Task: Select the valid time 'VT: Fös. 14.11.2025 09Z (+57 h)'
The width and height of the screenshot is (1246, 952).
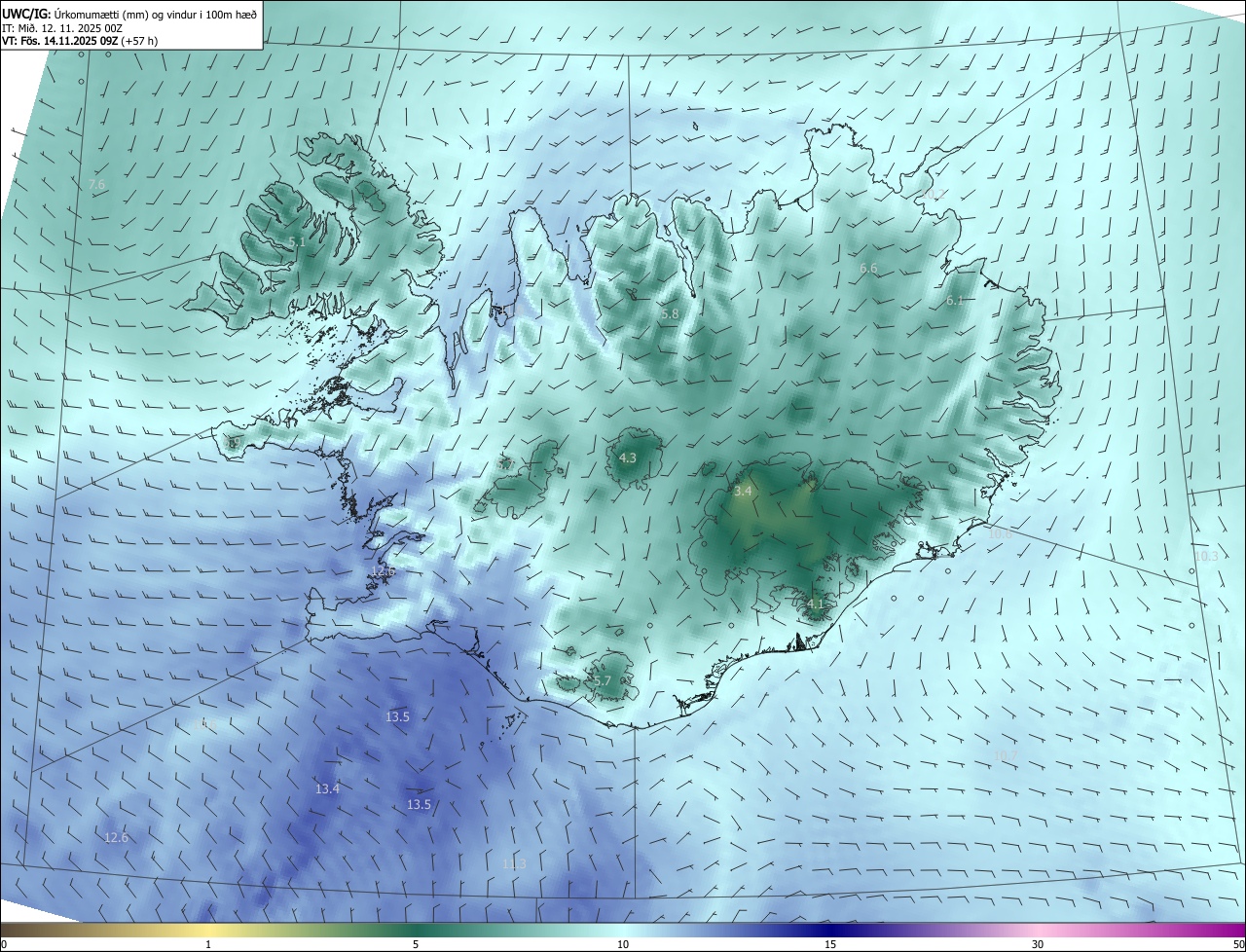Action: click(x=80, y=42)
